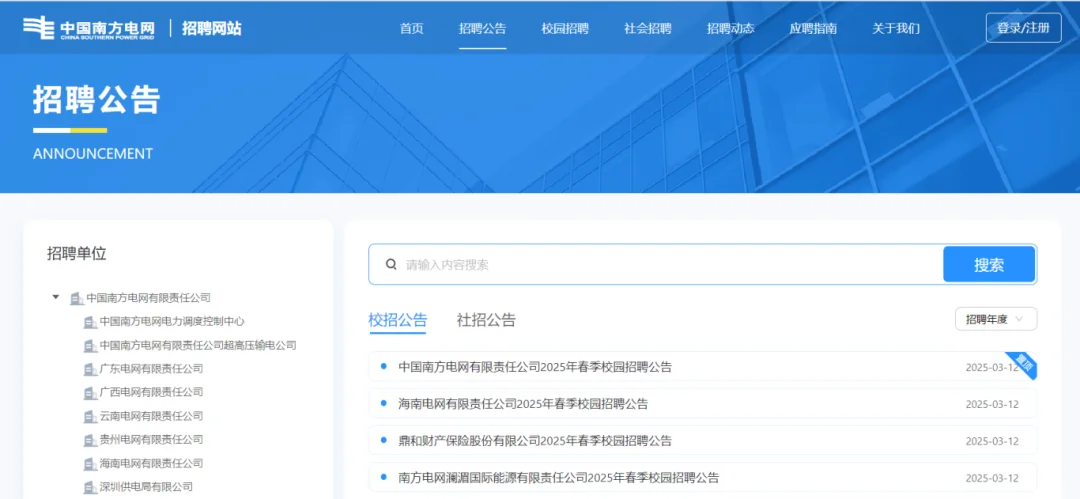Viewport: 1080px width, 499px height.
Task: Select 深圳供电局有限公司 in the tree
Action: (146, 487)
